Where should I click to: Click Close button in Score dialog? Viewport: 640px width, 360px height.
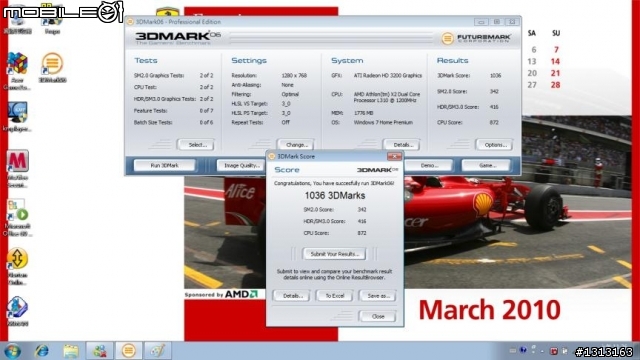378,316
